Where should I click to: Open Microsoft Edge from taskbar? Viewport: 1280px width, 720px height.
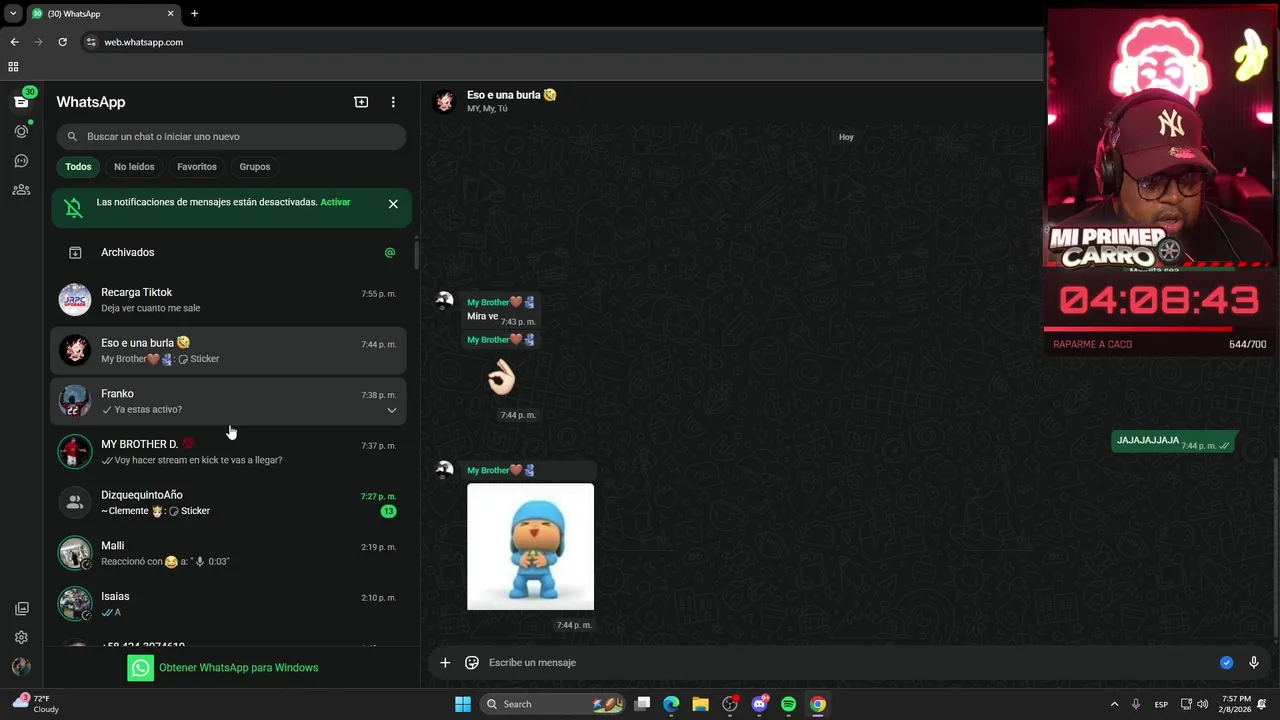click(x=671, y=704)
